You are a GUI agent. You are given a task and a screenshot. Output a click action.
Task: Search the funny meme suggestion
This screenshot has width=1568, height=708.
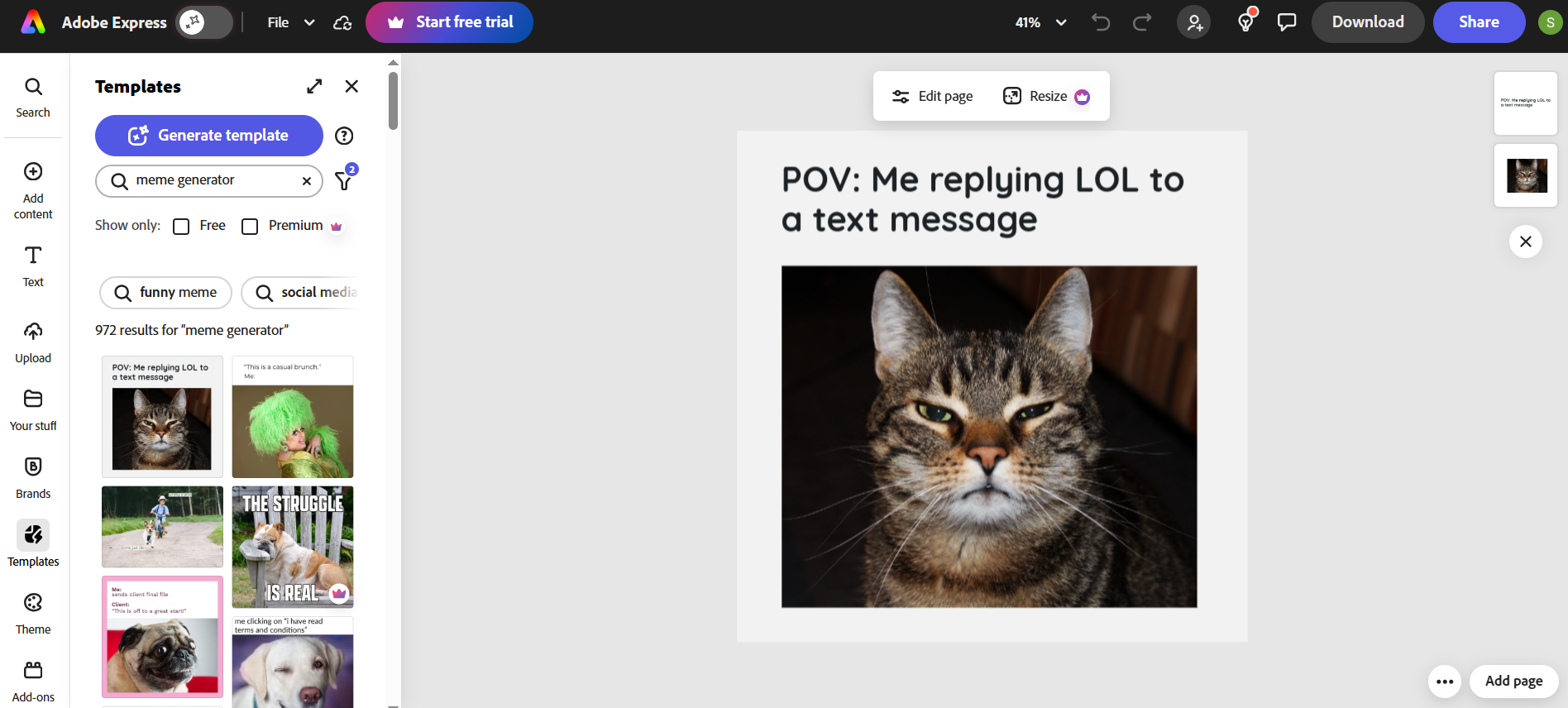pyautogui.click(x=165, y=293)
